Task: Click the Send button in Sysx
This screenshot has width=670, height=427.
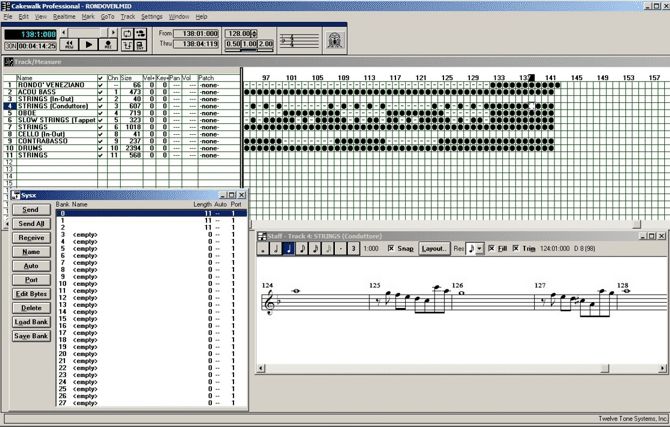Action: [x=31, y=210]
